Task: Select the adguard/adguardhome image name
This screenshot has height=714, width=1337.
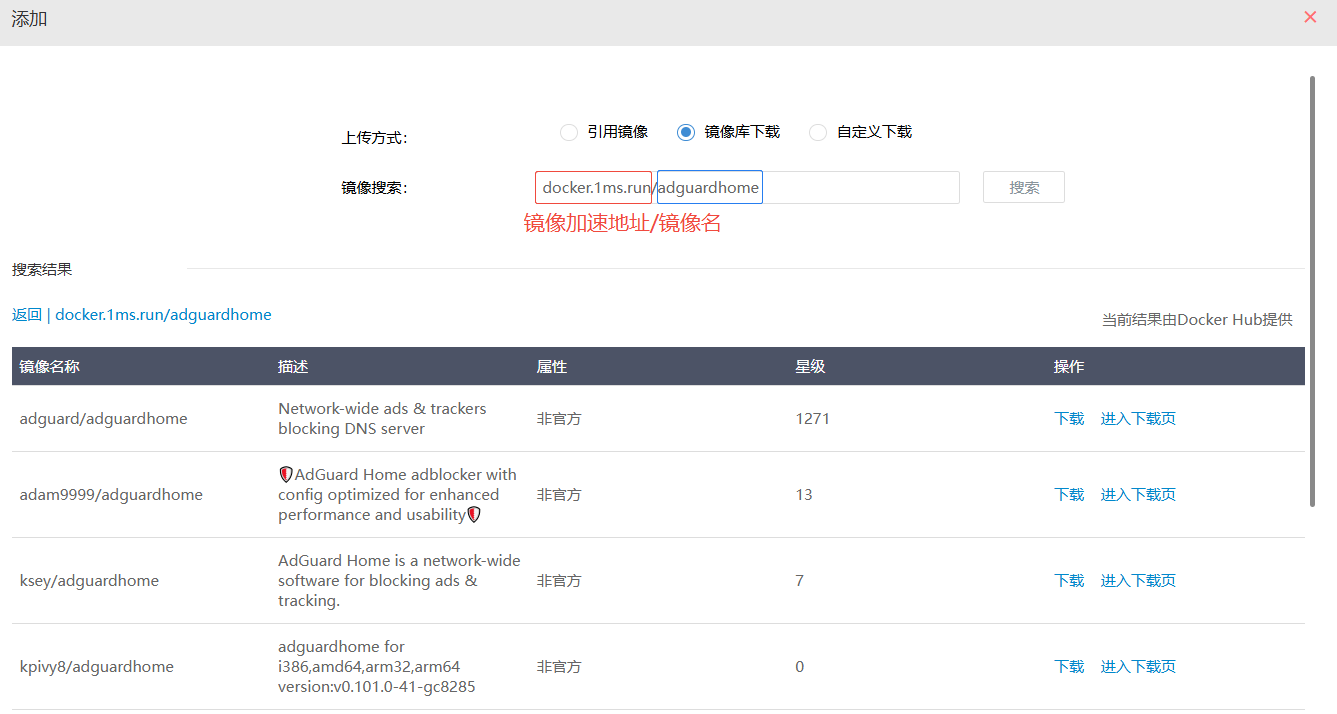Action: tap(103, 418)
